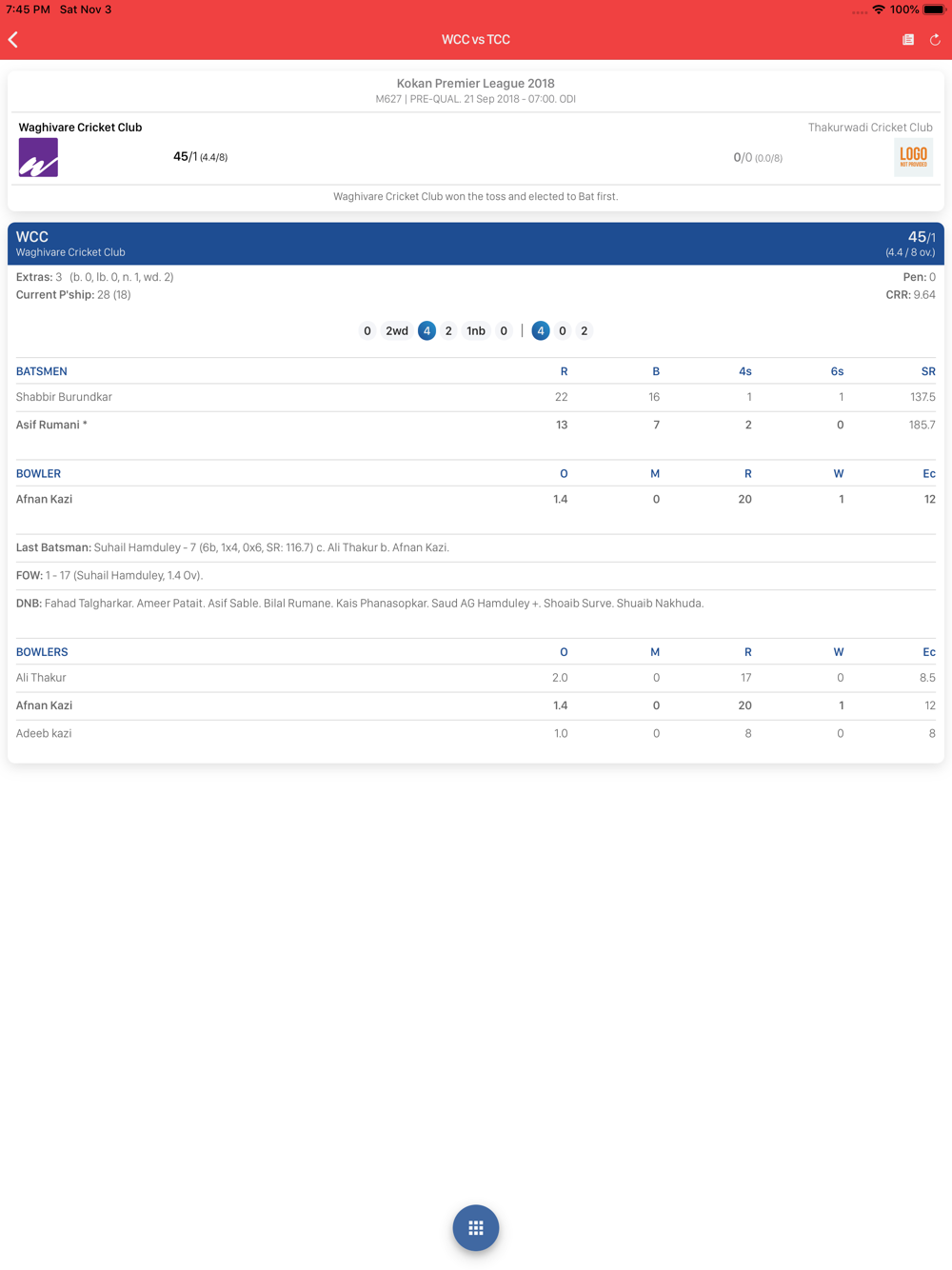Tap the Kokan Premier League 2018 title
Image resolution: width=952 pixels, height=1270 pixels.
point(476,83)
